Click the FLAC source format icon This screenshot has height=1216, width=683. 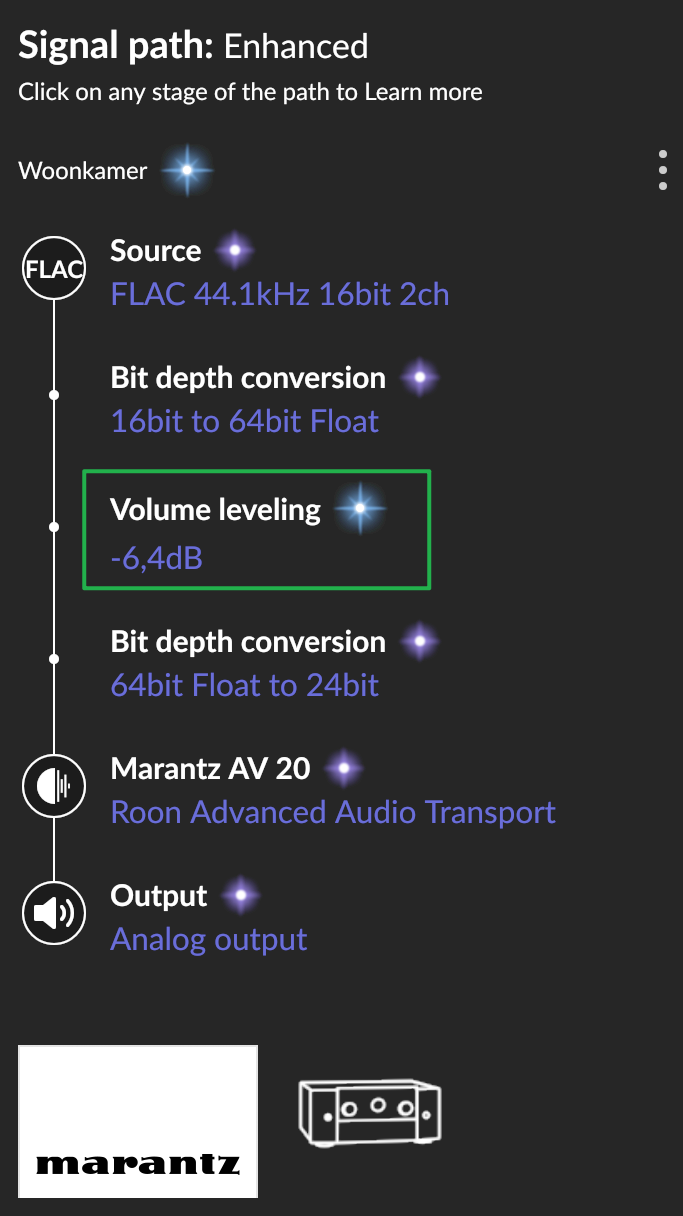pos(54,269)
